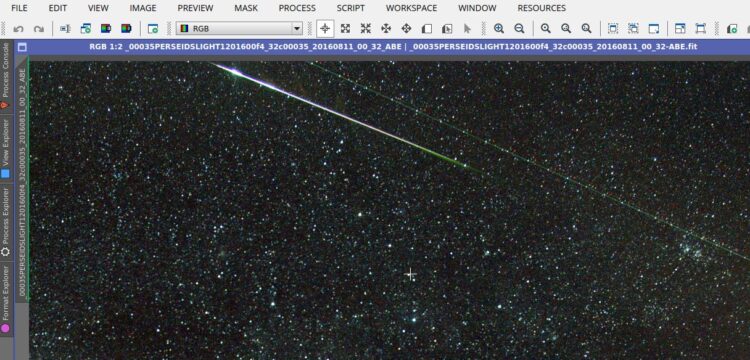Click the Undo arrow icon

[18, 29]
